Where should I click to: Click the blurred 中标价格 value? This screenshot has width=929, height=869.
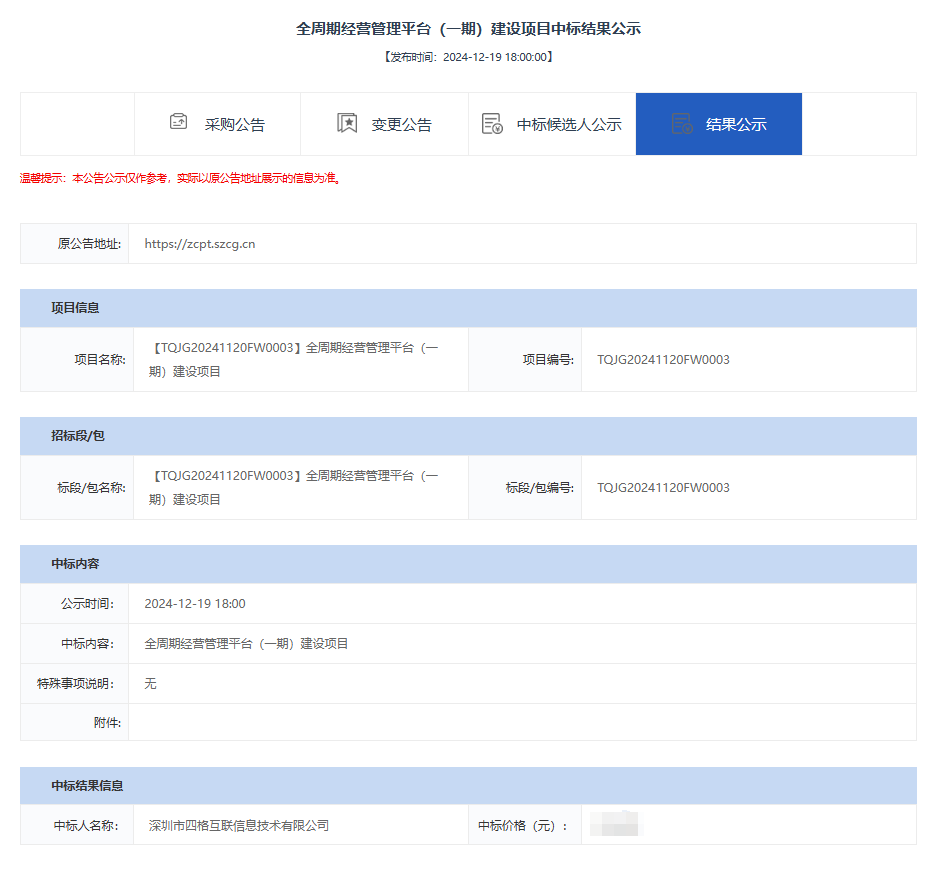point(614,823)
